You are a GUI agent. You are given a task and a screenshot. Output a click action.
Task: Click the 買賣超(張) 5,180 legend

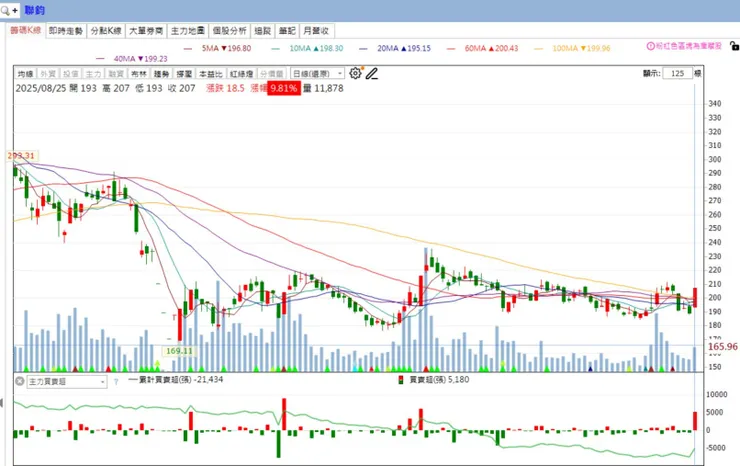point(439,380)
